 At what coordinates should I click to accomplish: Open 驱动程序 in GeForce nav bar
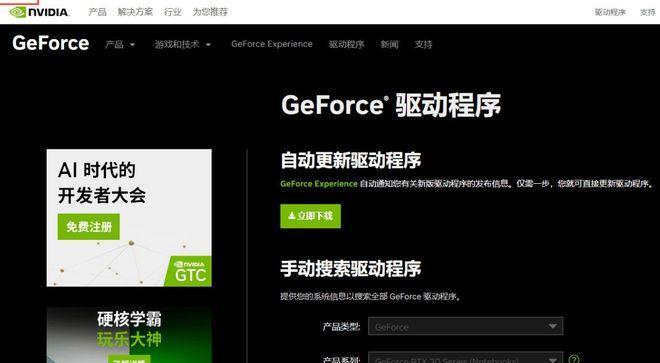(346, 44)
